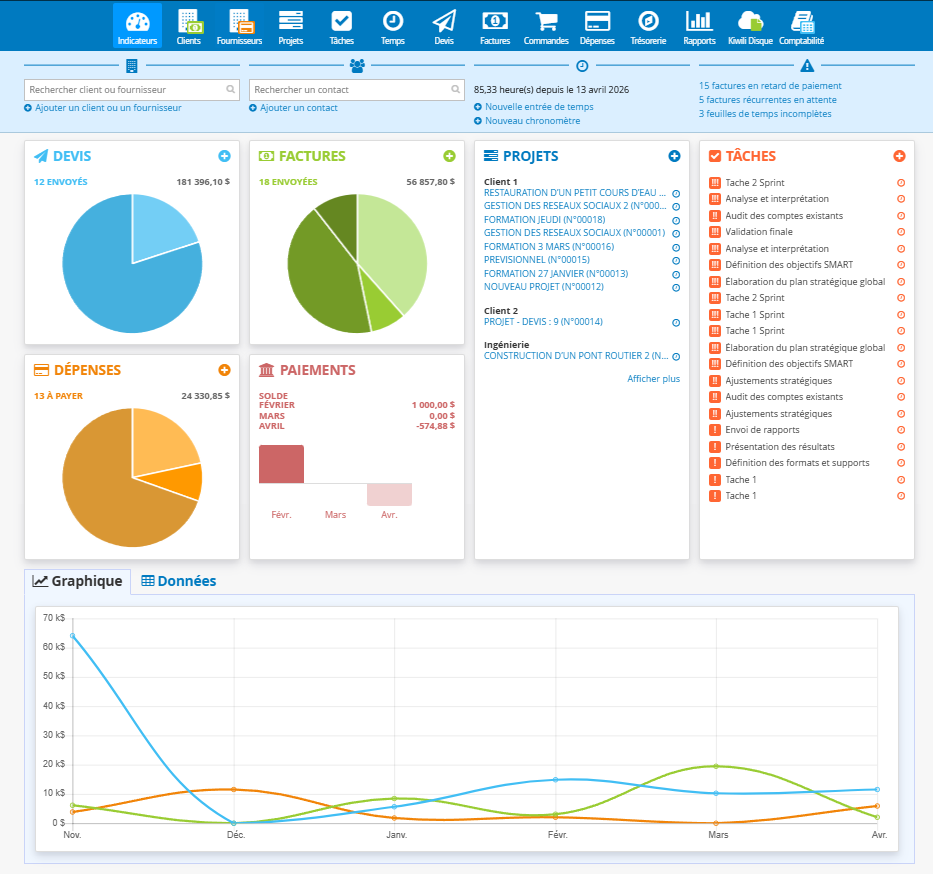
Task: Start timer for FORMATION JEUDI project
Action: click(x=676, y=221)
